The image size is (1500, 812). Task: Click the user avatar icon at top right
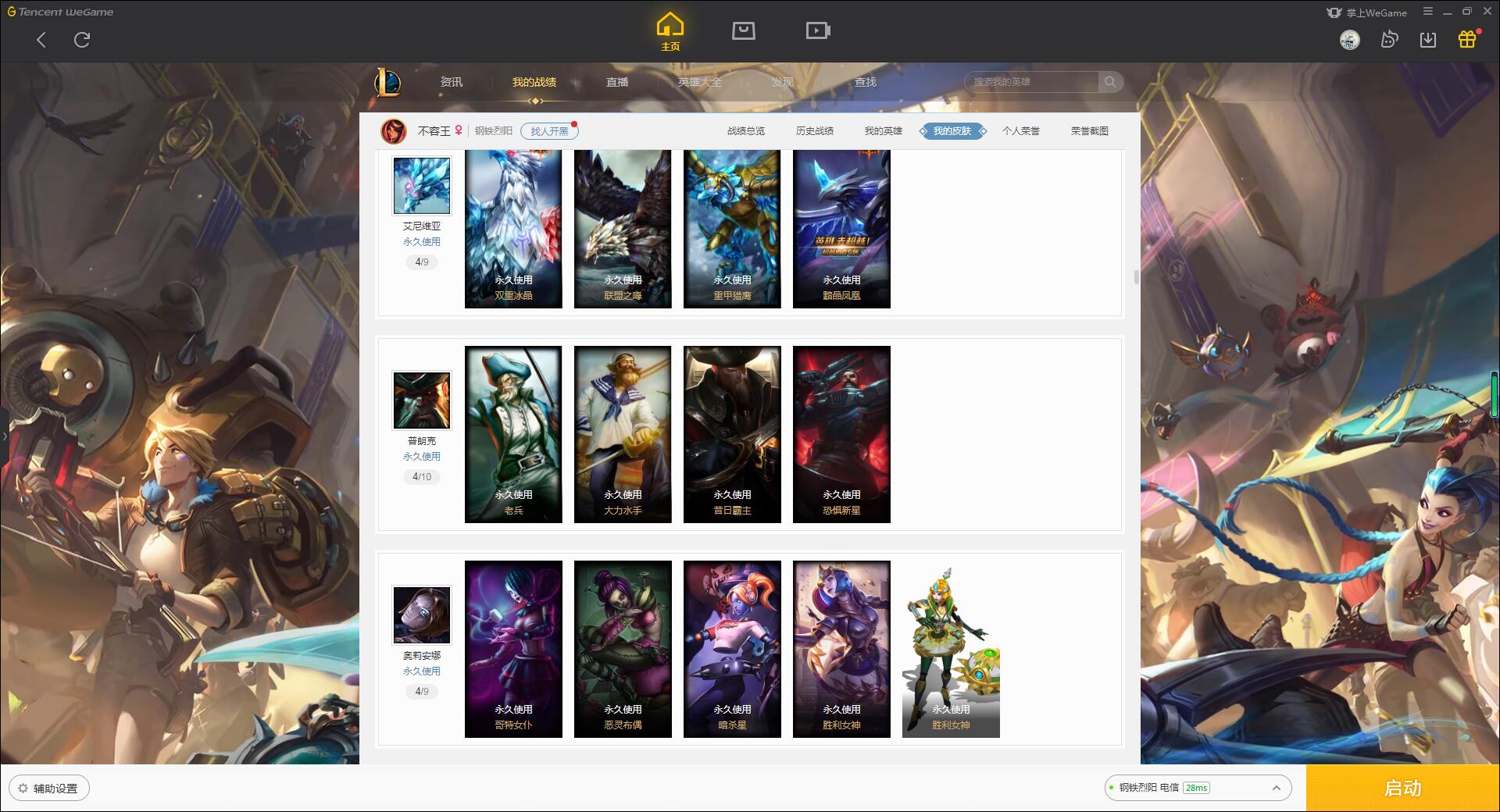point(1349,40)
